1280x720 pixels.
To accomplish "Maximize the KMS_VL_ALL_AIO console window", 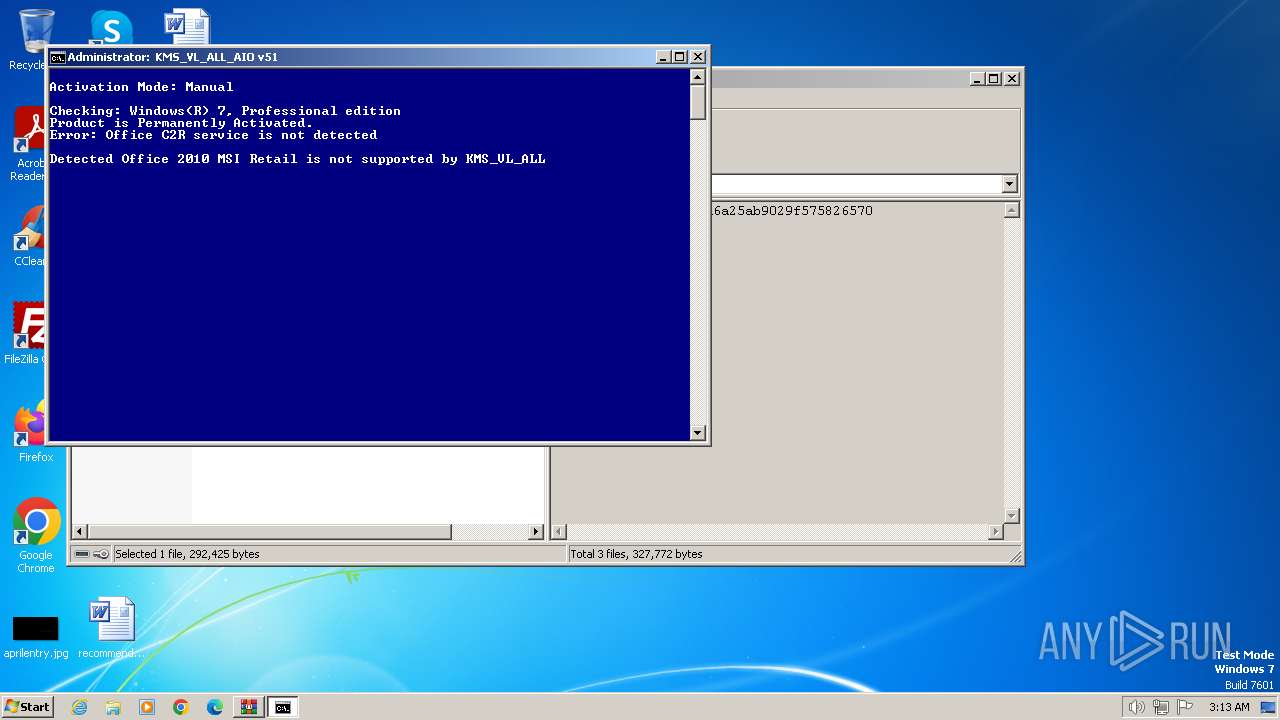I will (x=680, y=57).
